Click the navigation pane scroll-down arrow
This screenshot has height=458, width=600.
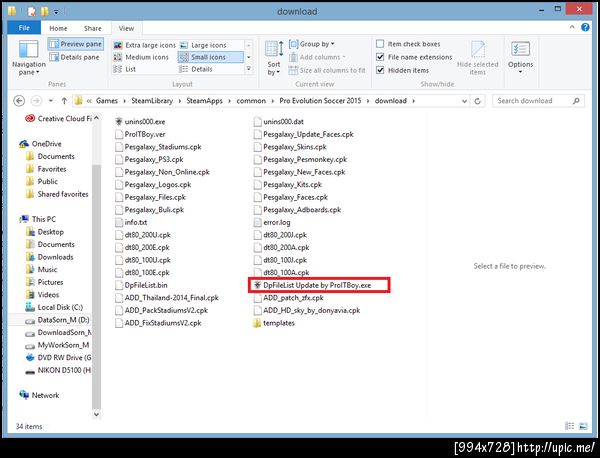point(96,414)
